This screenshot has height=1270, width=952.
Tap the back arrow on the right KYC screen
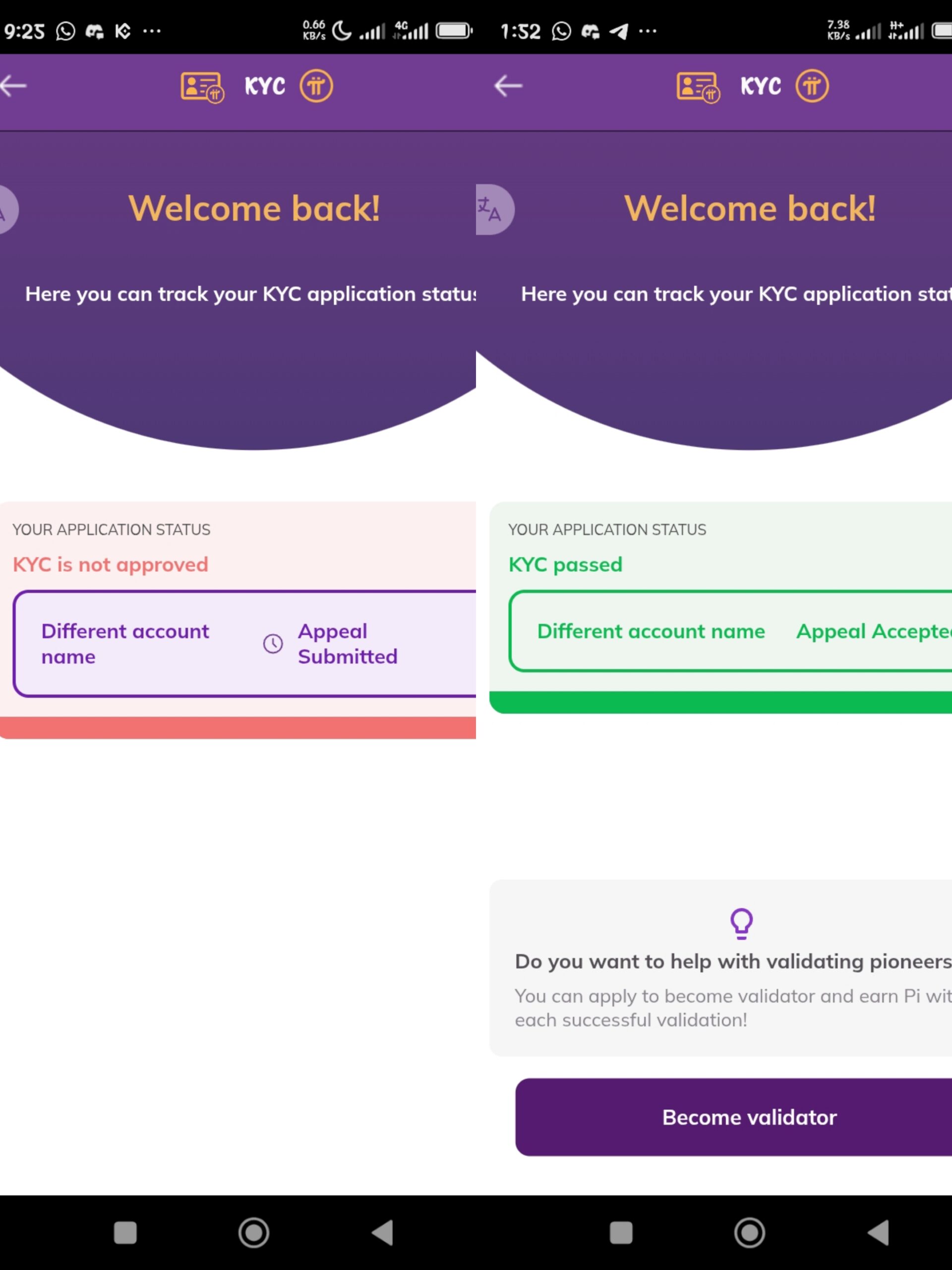pyautogui.click(x=508, y=86)
